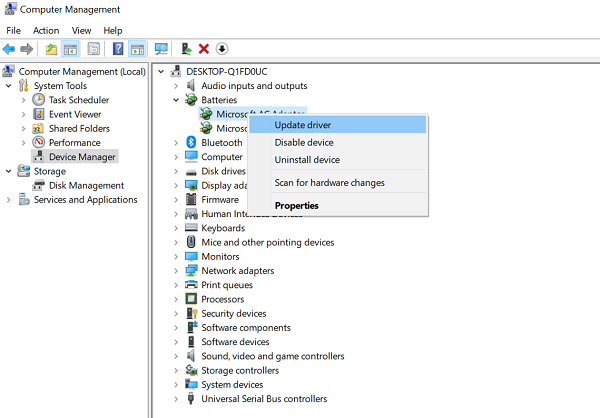Select Event Viewer in left tree

[74, 114]
